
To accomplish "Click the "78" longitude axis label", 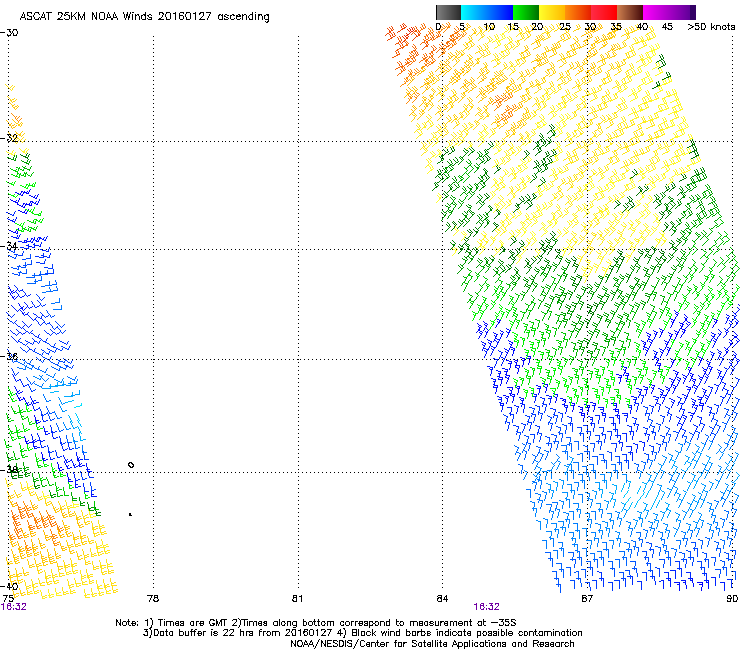I will [153, 599].
